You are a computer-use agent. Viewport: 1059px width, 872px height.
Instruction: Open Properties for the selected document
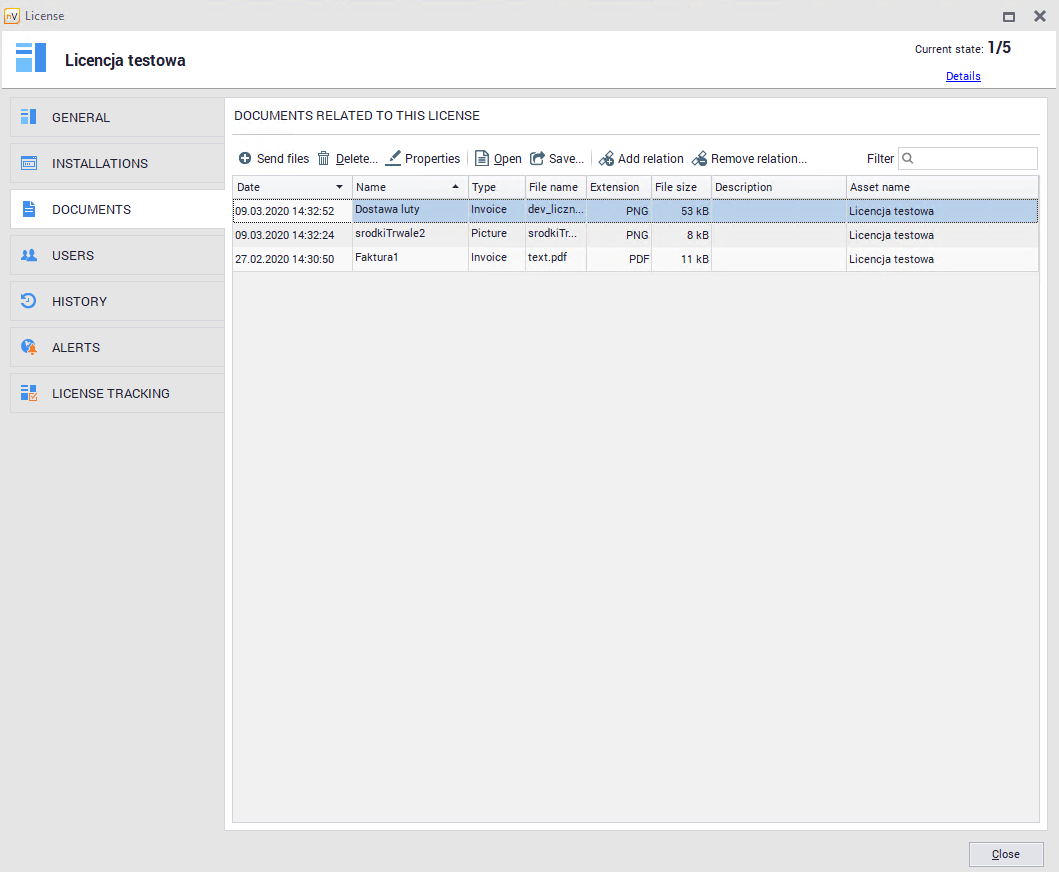tap(423, 159)
